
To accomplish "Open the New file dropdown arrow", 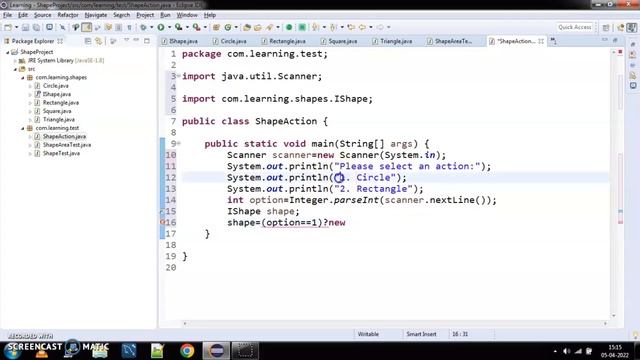I will [x=16, y=27].
